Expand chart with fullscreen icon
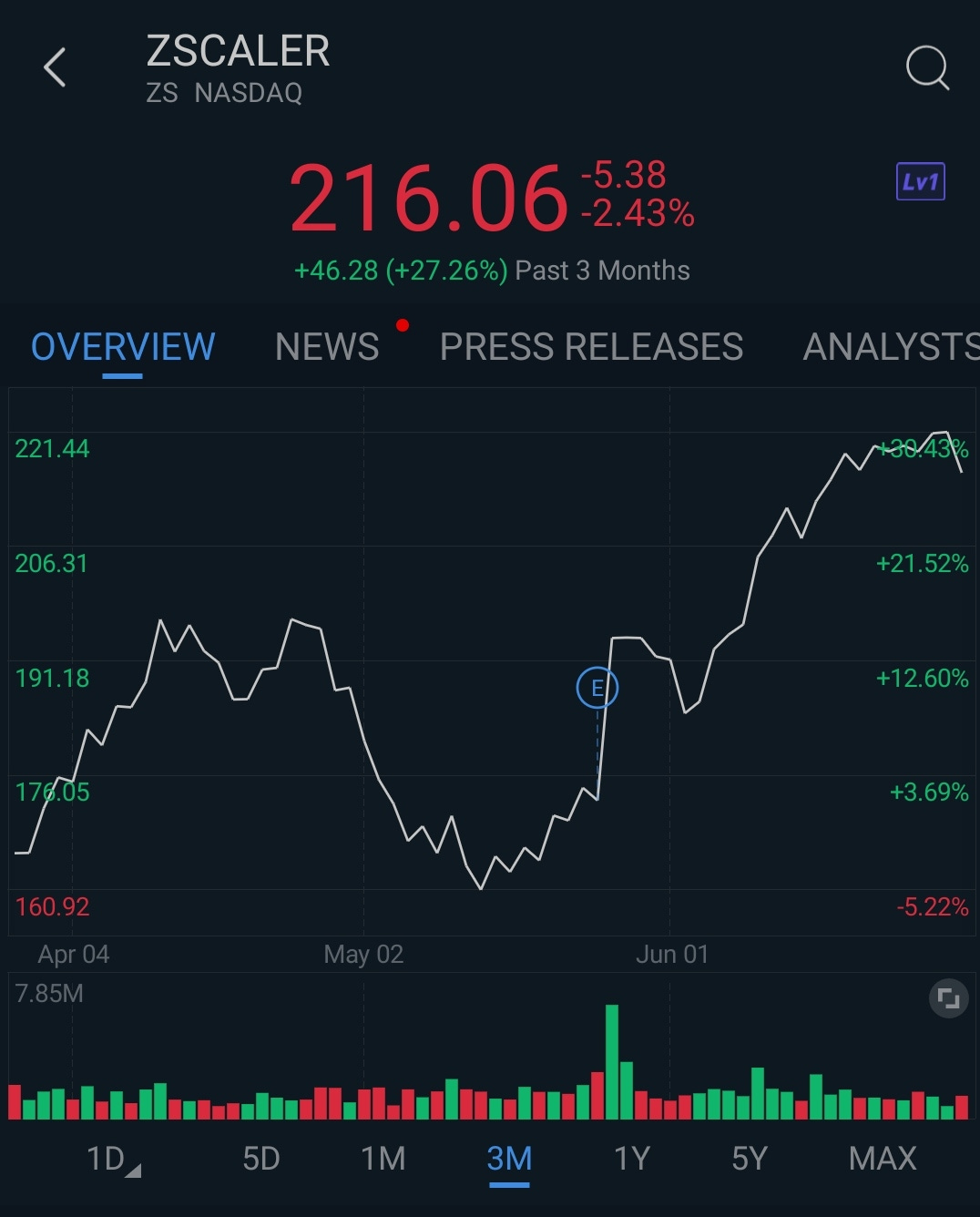 948,999
